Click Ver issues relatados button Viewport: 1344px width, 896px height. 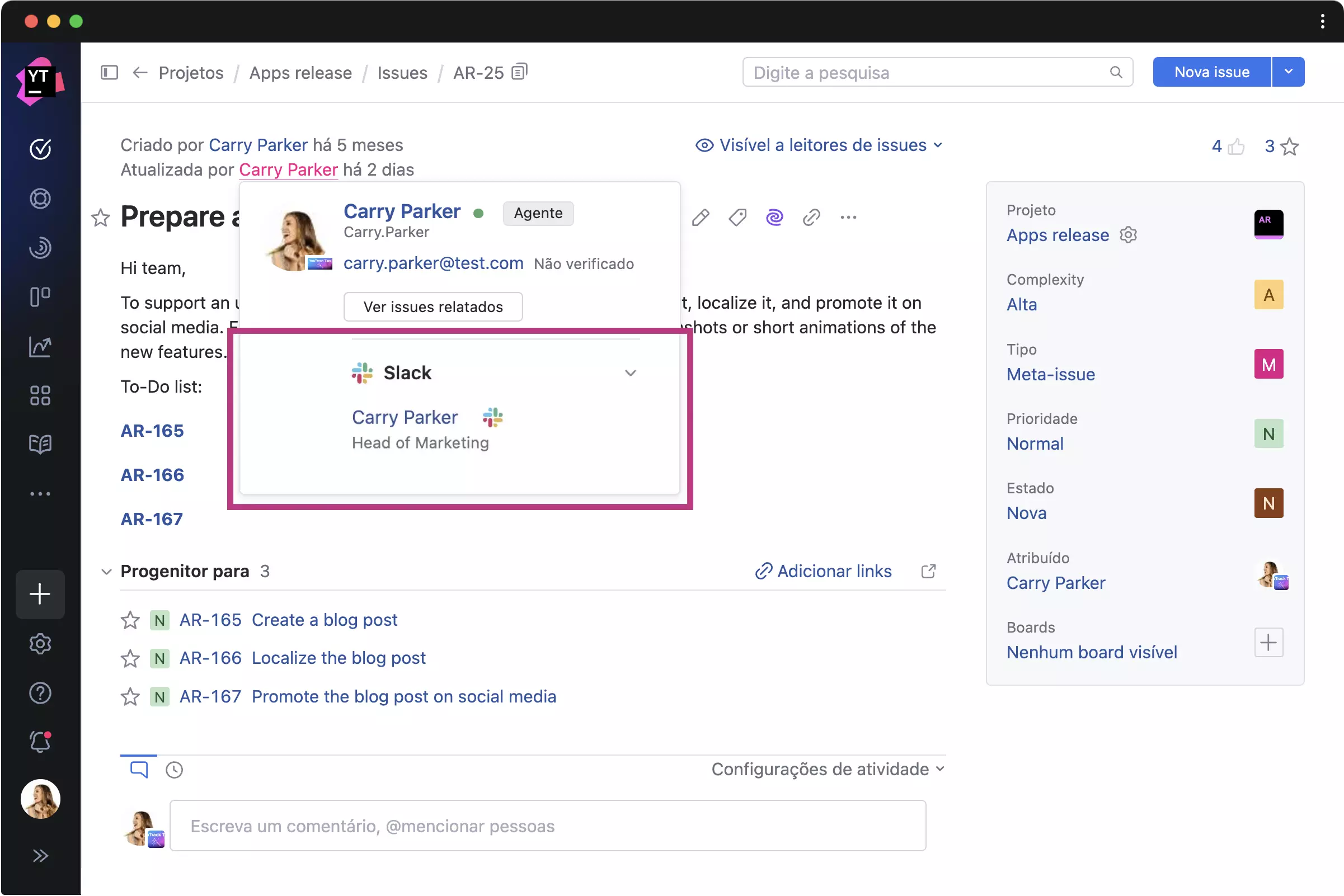433,307
